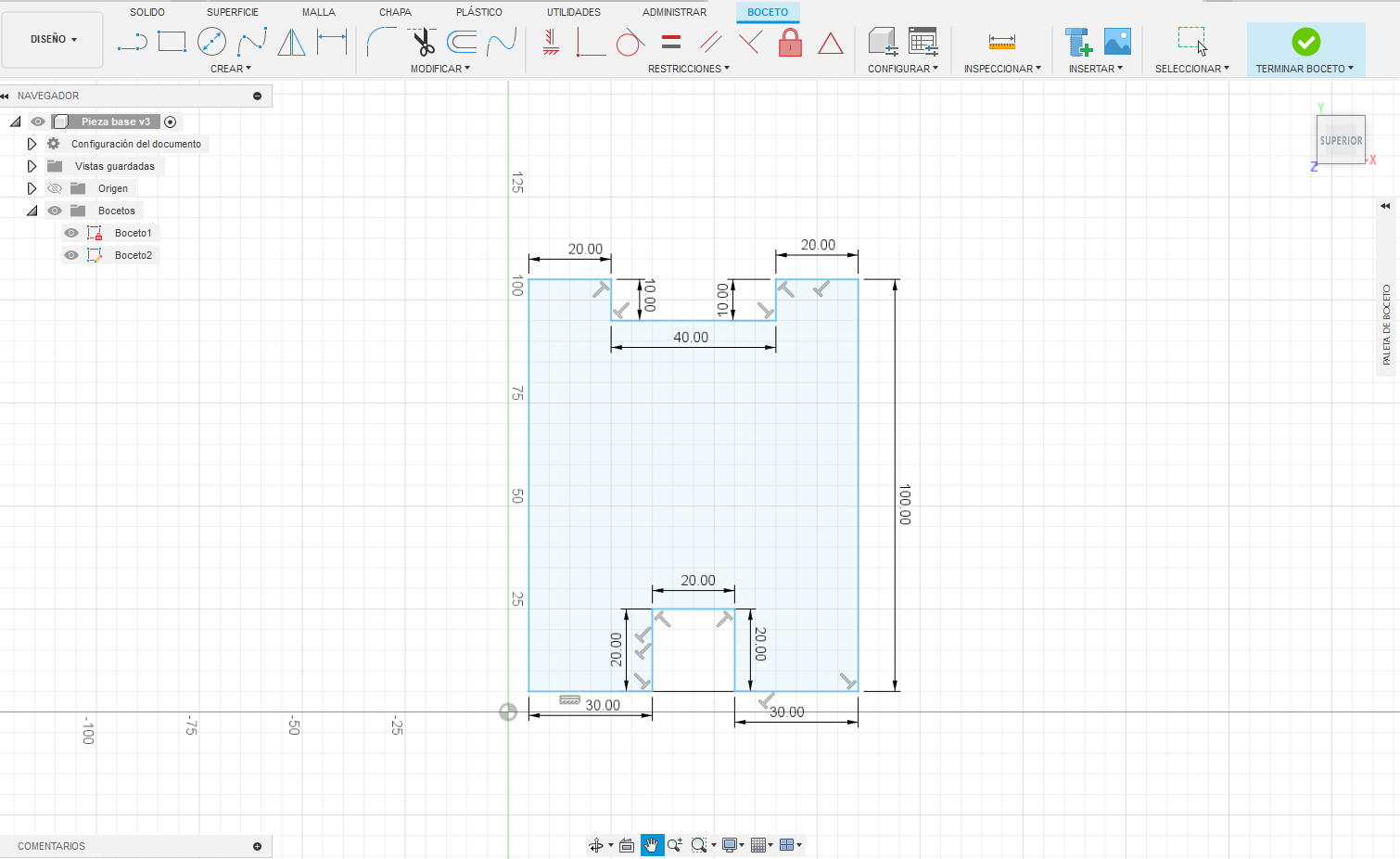The height and width of the screenshot is (859, 1400).
Task: Apply the Parallel constraint
Action: (711, 42)
